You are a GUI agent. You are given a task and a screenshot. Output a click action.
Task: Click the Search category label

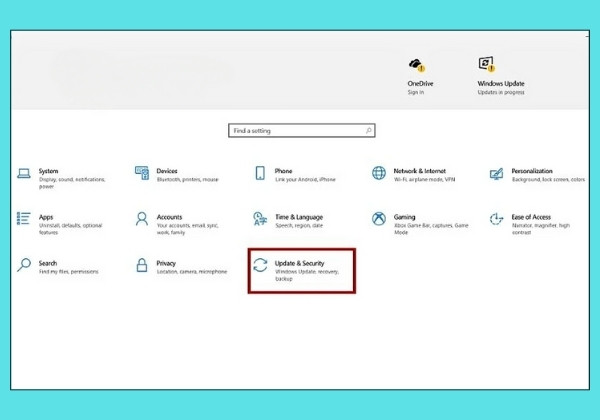(48, 263)
